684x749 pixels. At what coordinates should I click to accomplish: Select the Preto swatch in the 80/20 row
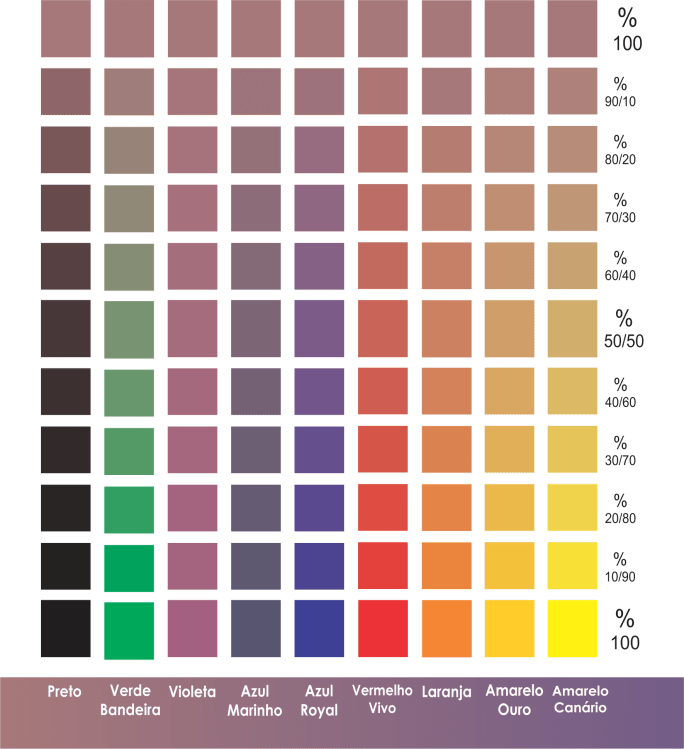coord(65,151)
